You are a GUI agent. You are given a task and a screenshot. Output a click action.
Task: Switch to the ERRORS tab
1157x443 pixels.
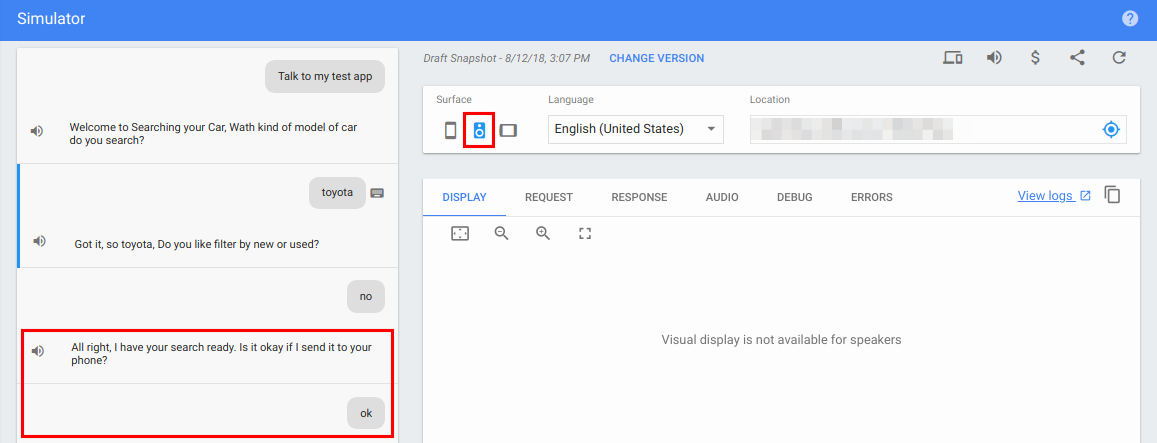pyautogui.click(x=871, y=197)
